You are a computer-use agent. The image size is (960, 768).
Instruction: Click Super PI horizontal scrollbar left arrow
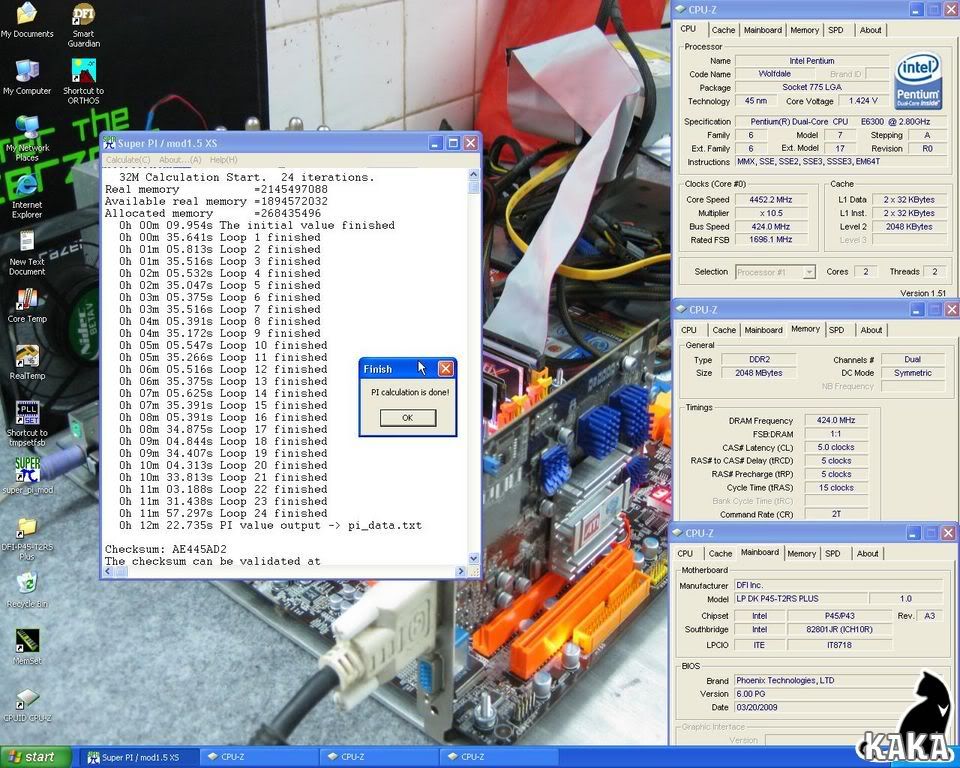click(x=108, y=571)
